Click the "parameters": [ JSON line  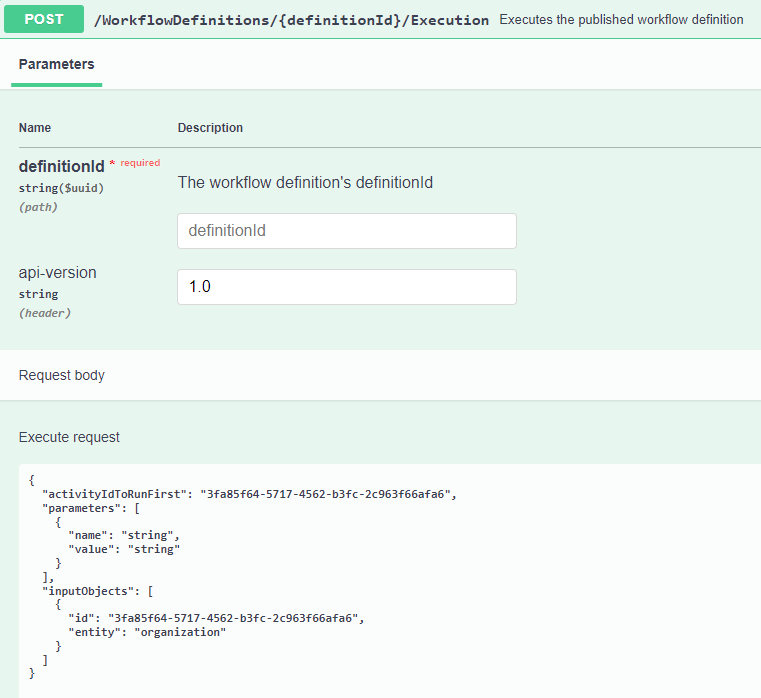91,508
